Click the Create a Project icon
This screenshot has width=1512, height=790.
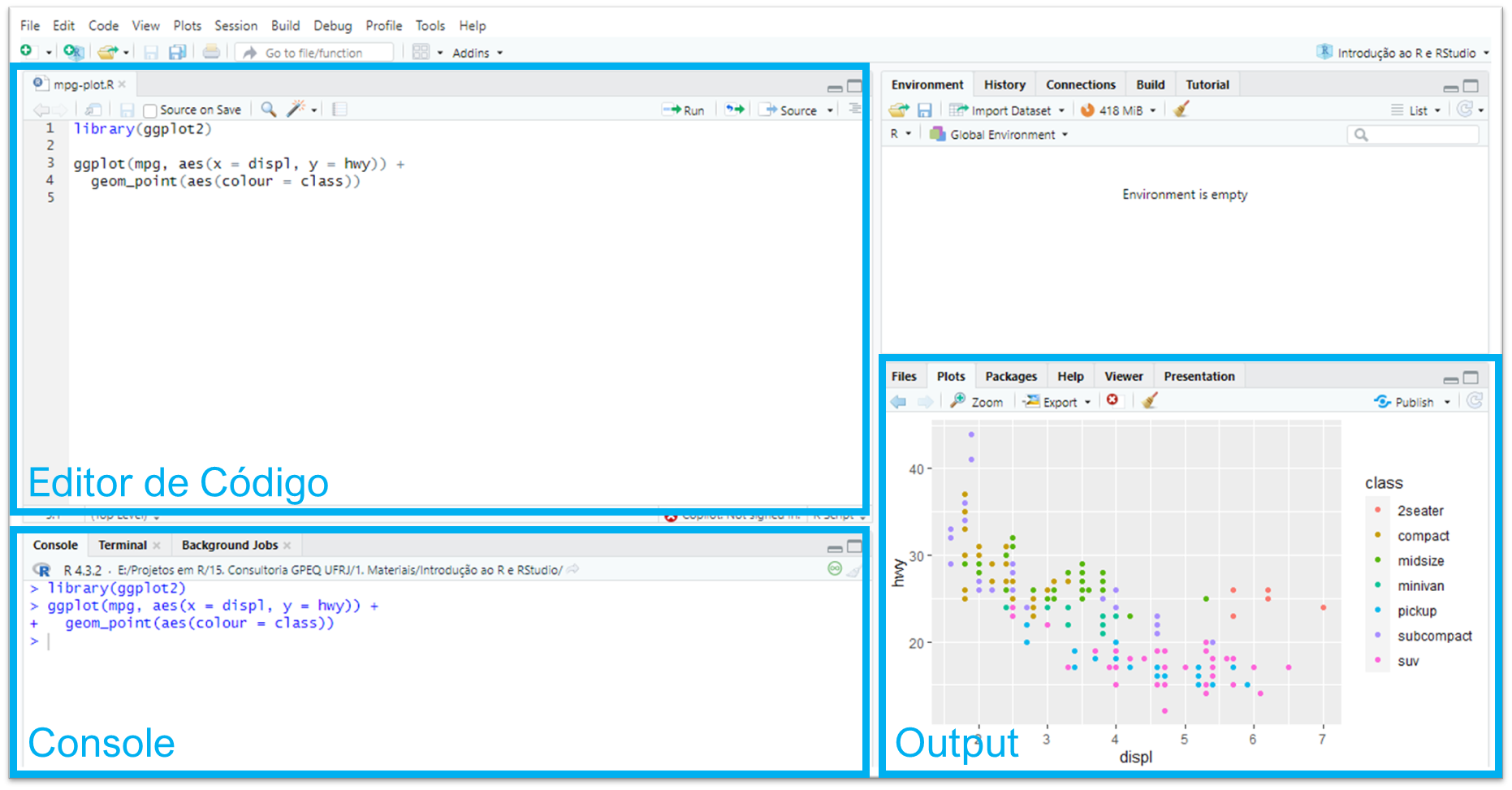73,52
